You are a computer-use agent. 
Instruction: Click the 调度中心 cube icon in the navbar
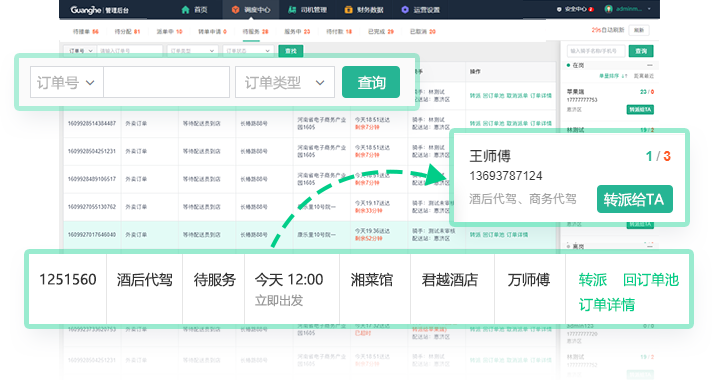point(235,10)
